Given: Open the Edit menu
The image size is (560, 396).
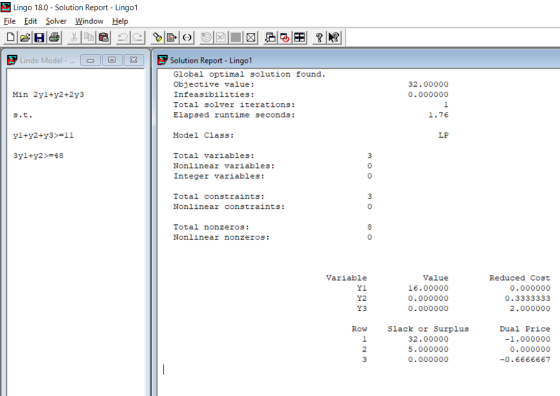Looking at the screenshot, I should coord(30,21).
